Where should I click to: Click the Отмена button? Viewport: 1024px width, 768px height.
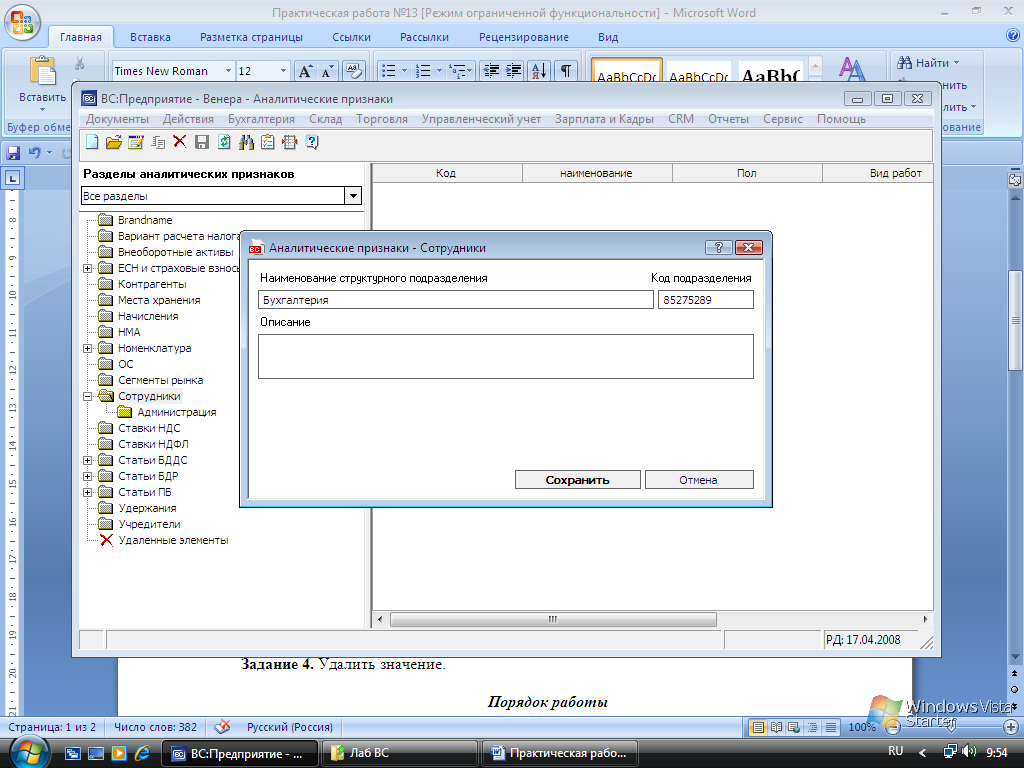(x=699, y=479)
